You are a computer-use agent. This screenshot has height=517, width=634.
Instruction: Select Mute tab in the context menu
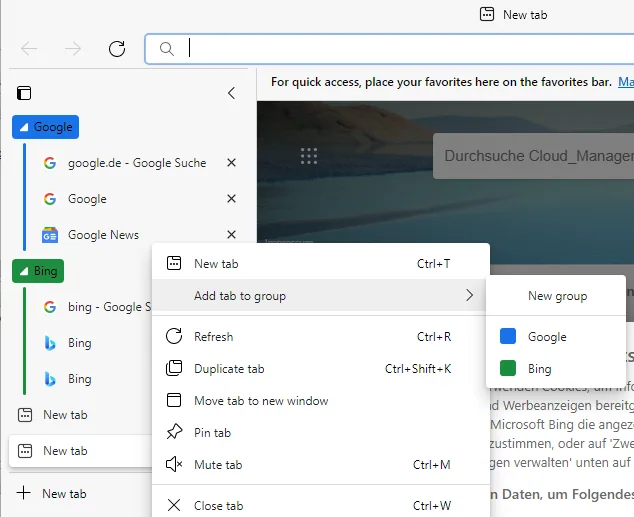321,464
